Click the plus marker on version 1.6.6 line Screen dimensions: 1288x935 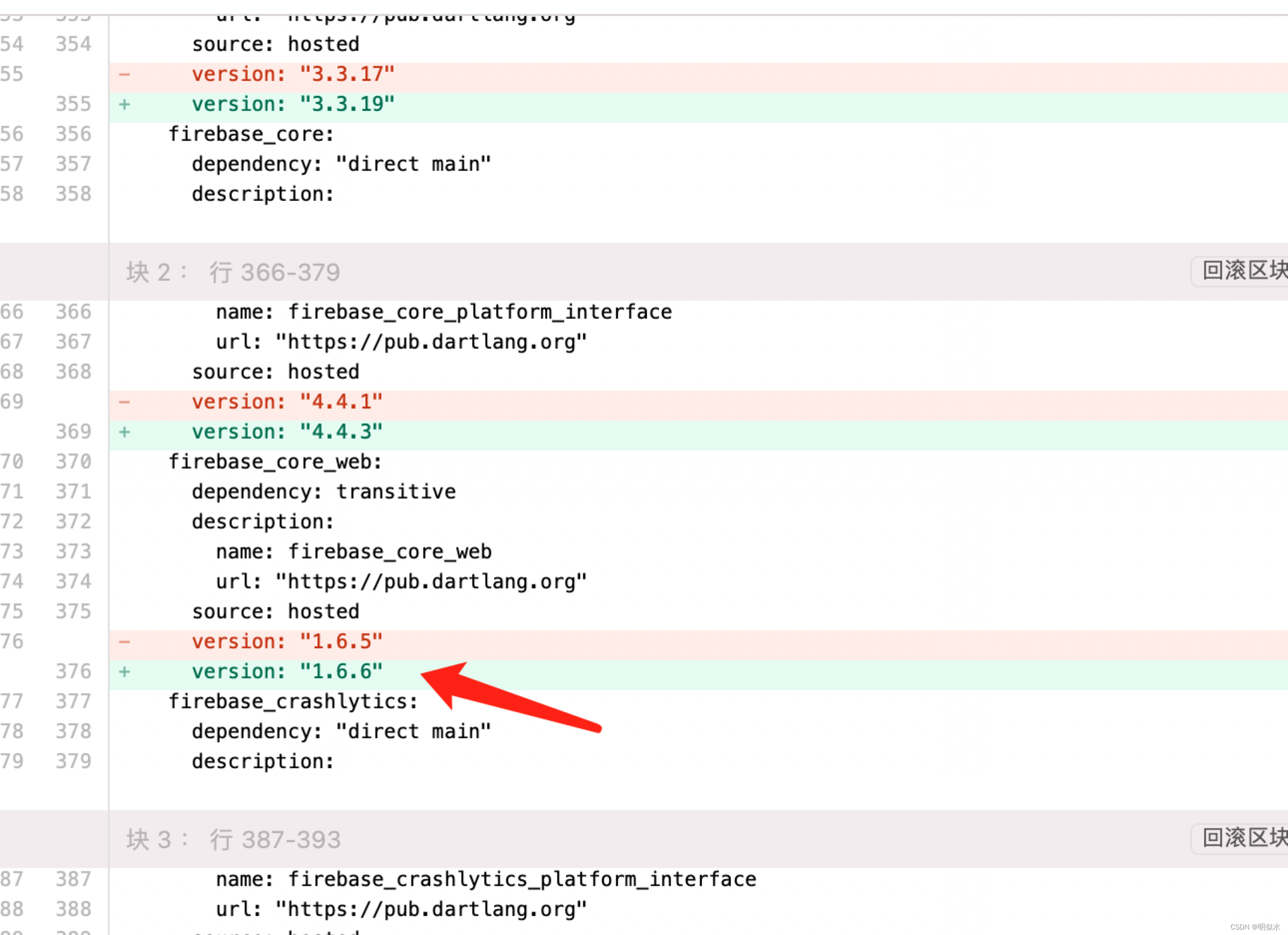point(125,671)
